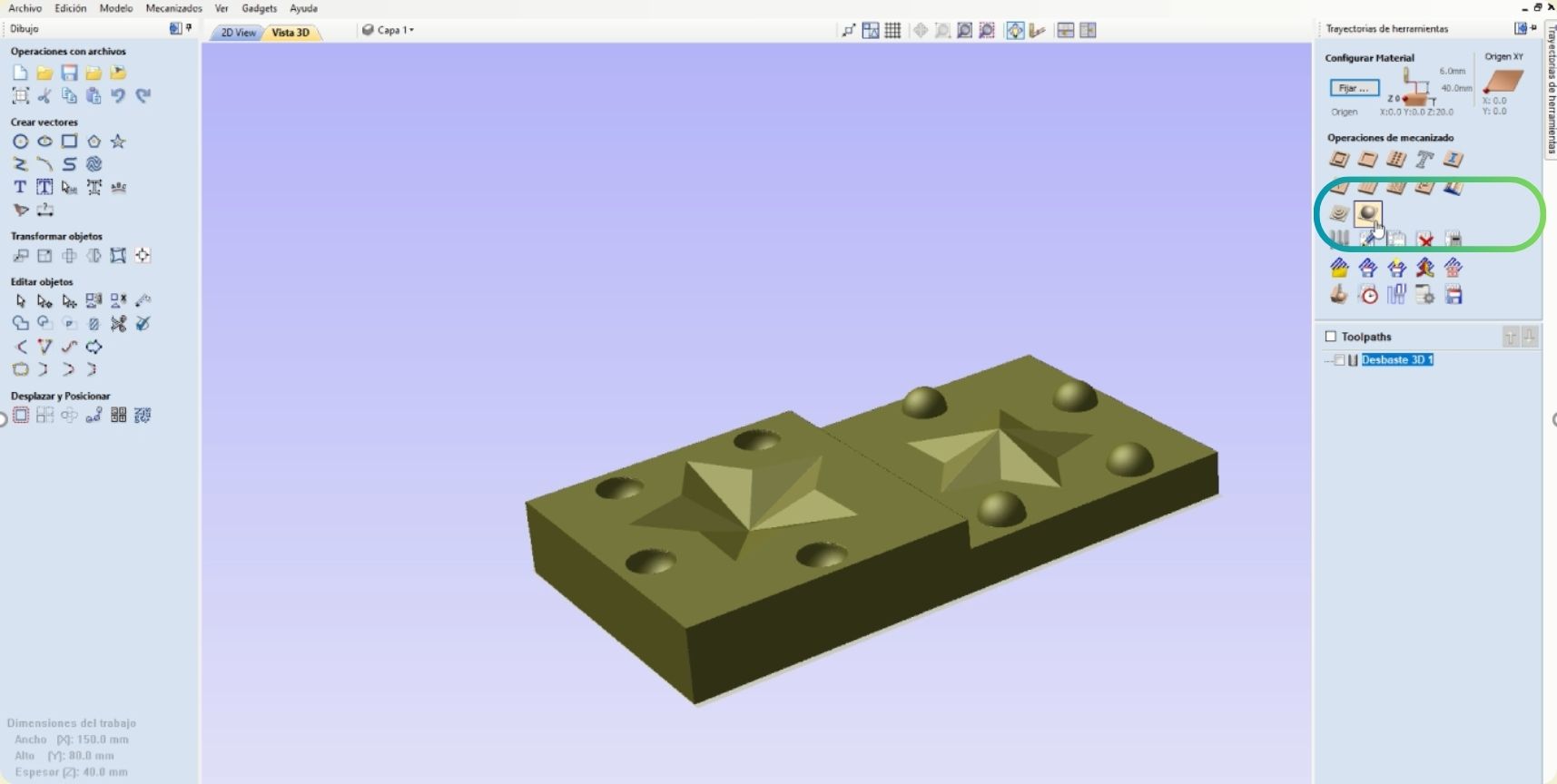
Task: Open the toolpath time estimate clock icon
Action: (1368, 295)
